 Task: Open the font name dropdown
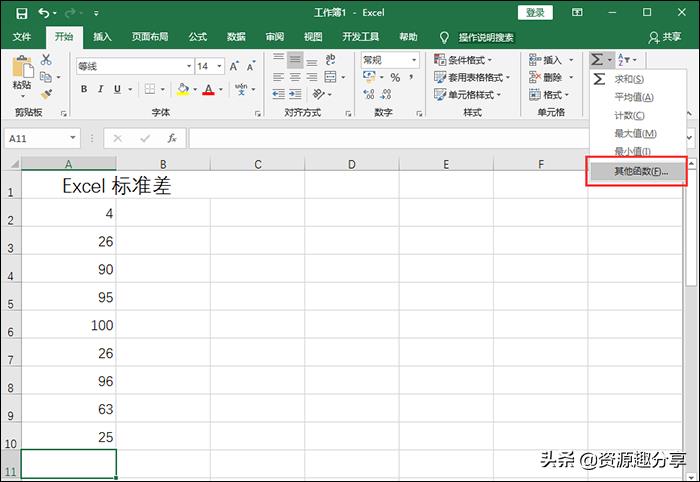click(x=187, y=66)
